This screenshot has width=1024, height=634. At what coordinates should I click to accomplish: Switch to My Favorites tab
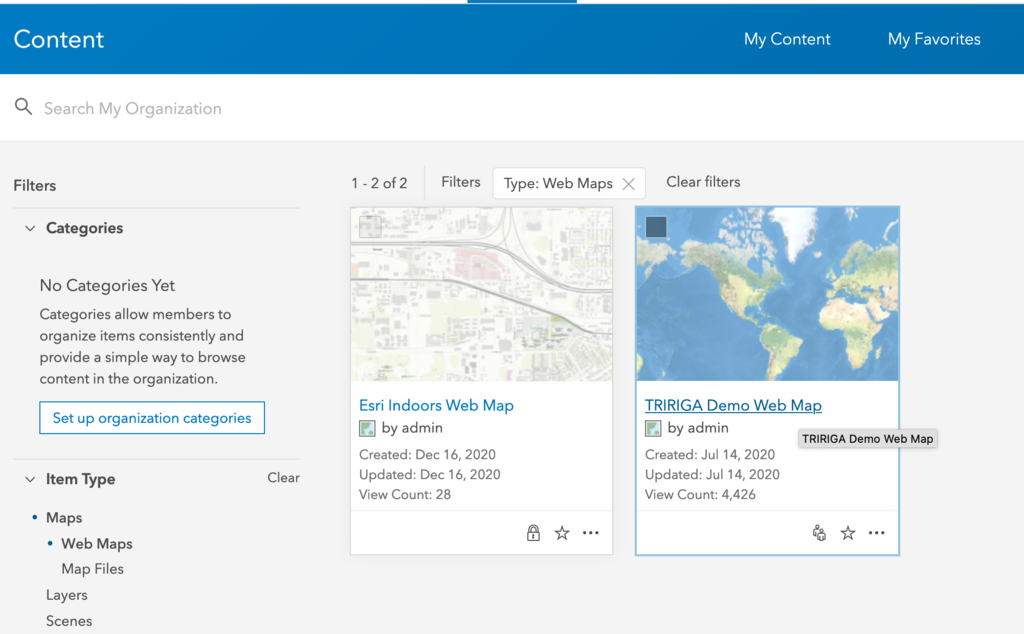click(x=934, y=39)
